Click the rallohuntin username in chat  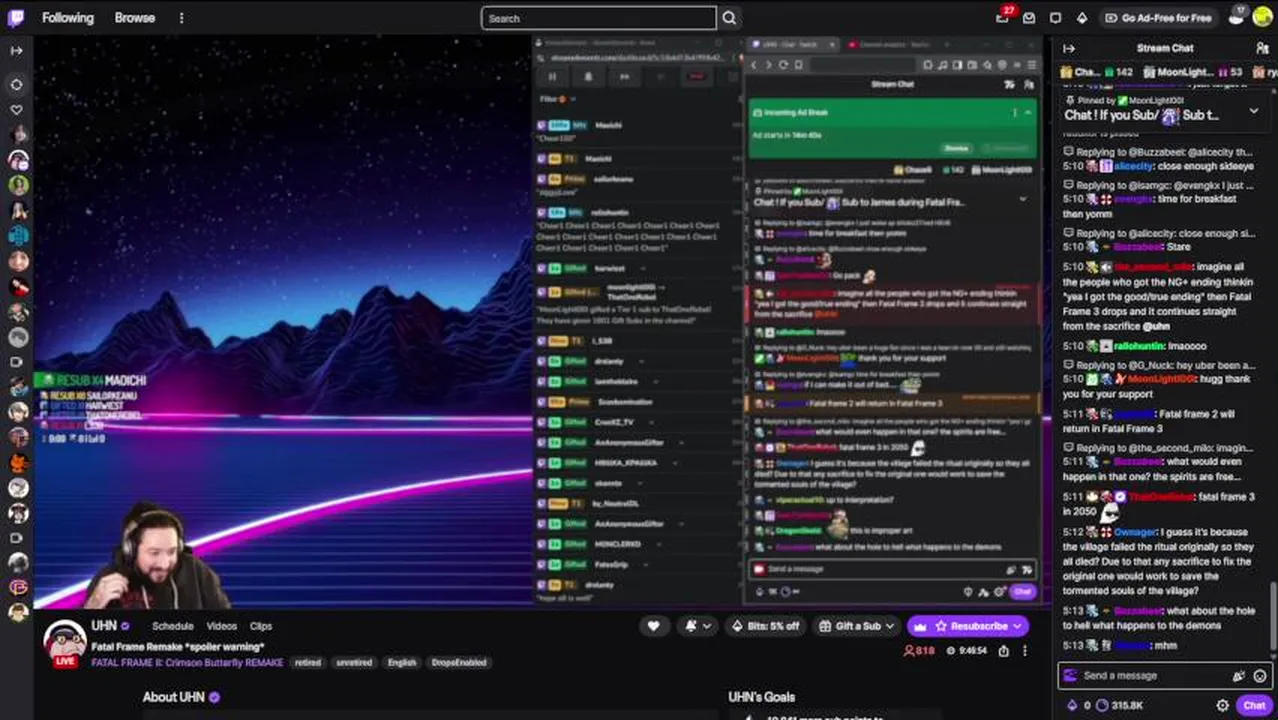coord(1141,346)
